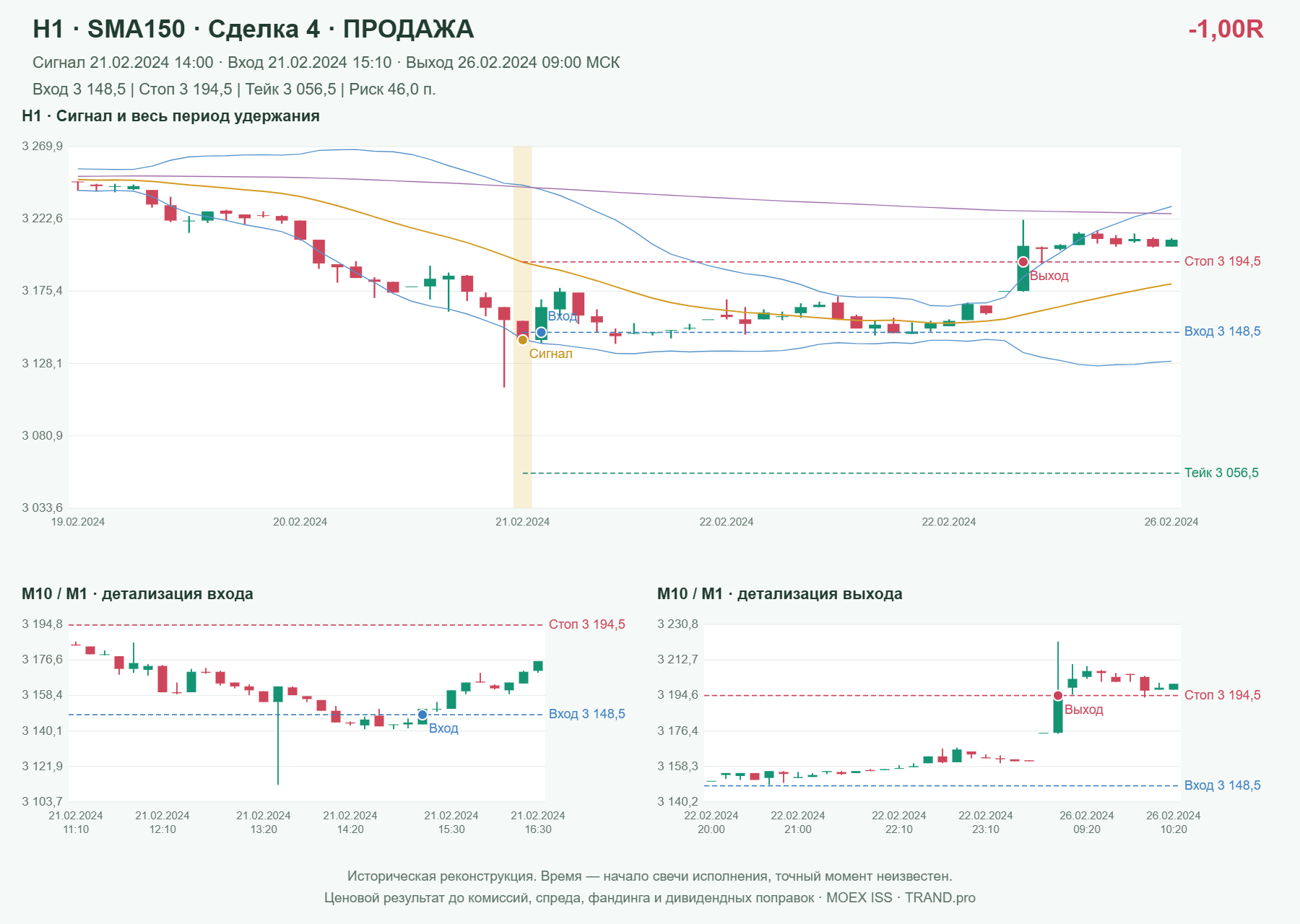Click the 21.02.2024 15:30 tick in entry chart
Viewport: 1300px width, 924px height.
[x=451, y=822]
